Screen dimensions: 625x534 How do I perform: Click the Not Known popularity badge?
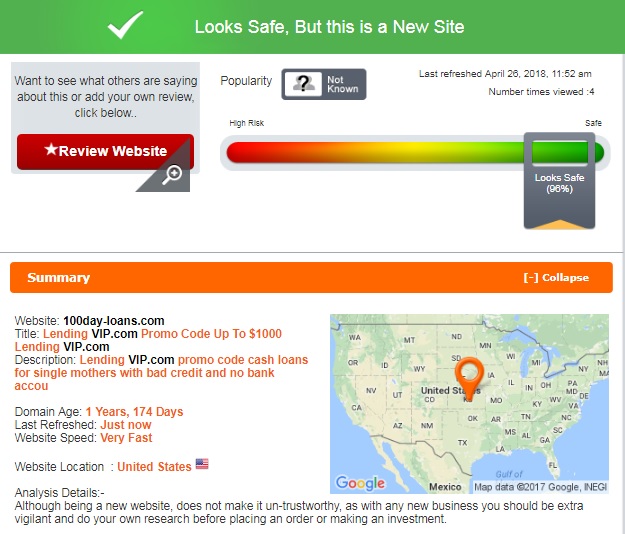(x=324, y=84)
